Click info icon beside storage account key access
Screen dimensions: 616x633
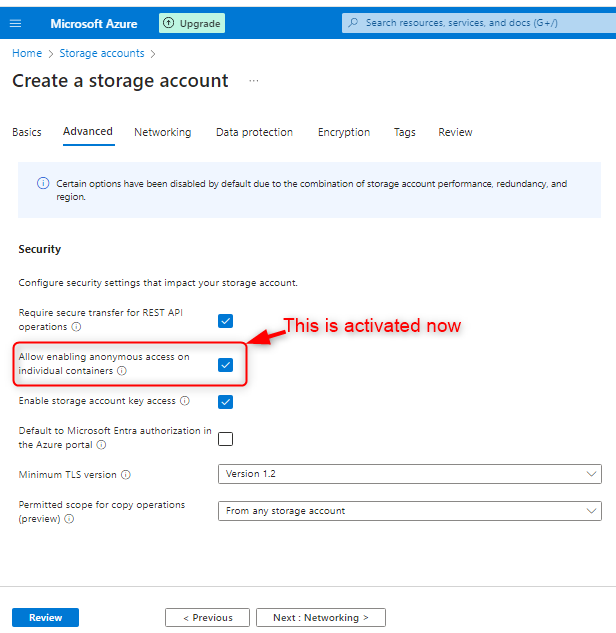(185, 401)
